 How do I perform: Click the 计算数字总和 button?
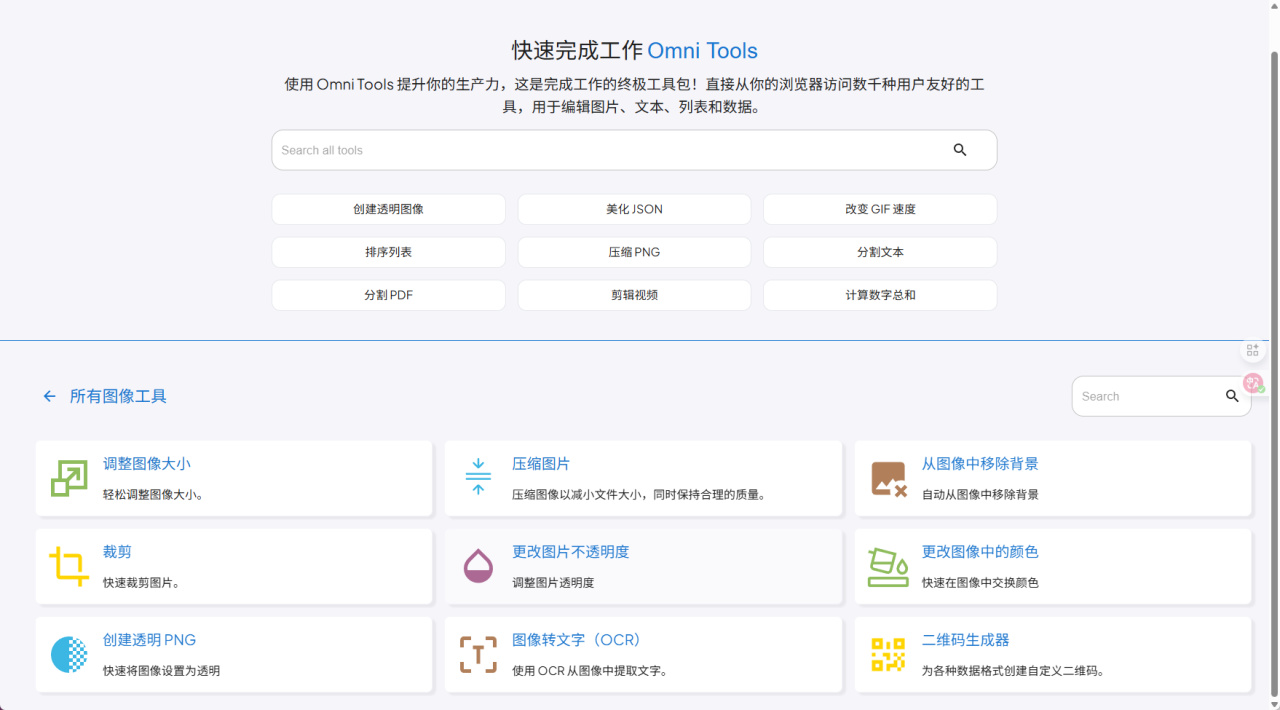tap(880, 295)
